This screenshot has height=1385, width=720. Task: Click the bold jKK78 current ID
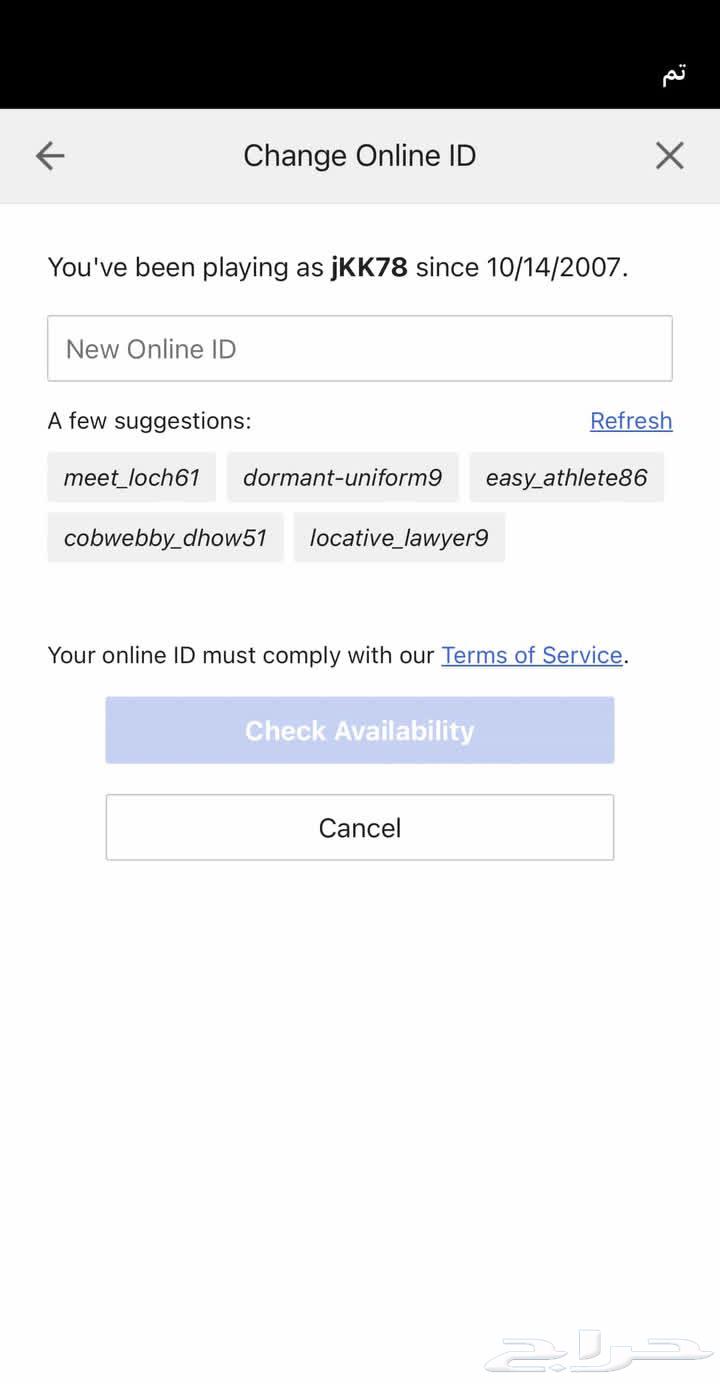pos(369,268)
